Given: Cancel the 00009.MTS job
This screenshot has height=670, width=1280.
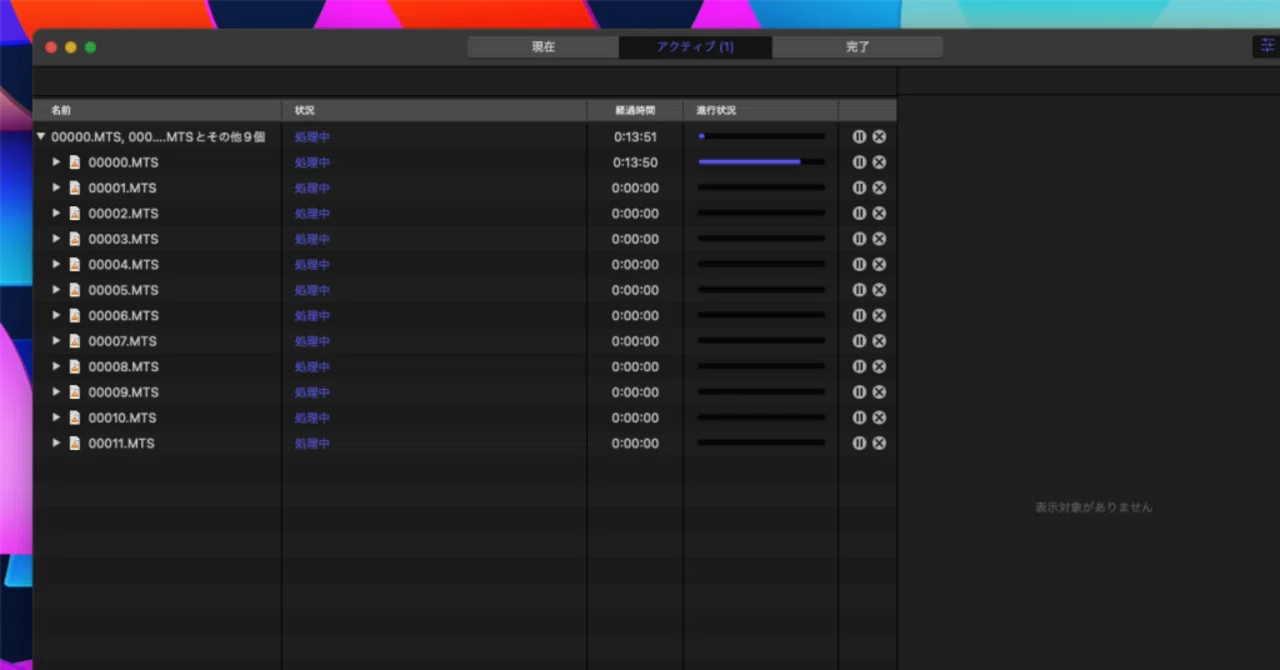Looking at the screenshot, I should pos(879,392).
